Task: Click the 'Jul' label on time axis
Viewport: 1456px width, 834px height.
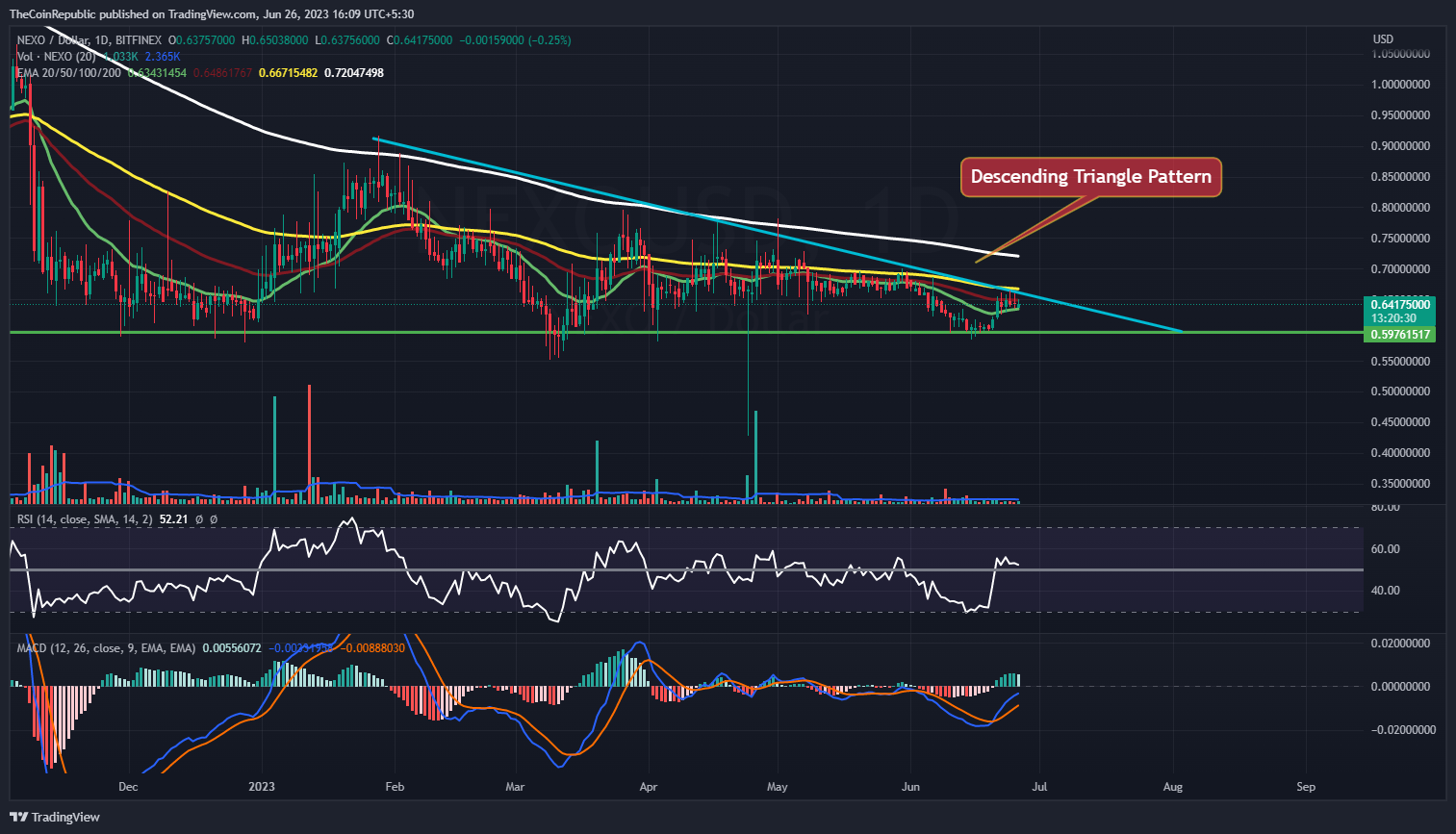Action: click(1039, 787)
